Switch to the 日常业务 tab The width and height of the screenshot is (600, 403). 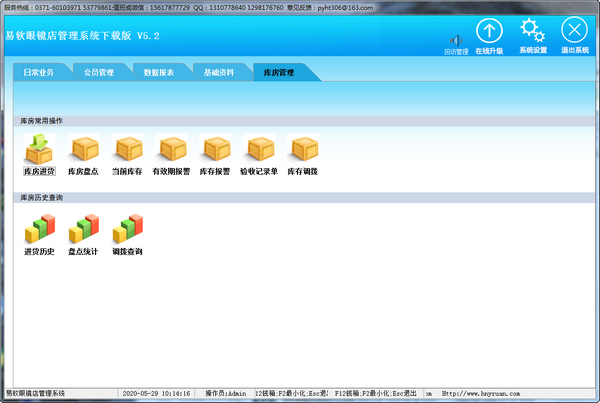[41, 73]
